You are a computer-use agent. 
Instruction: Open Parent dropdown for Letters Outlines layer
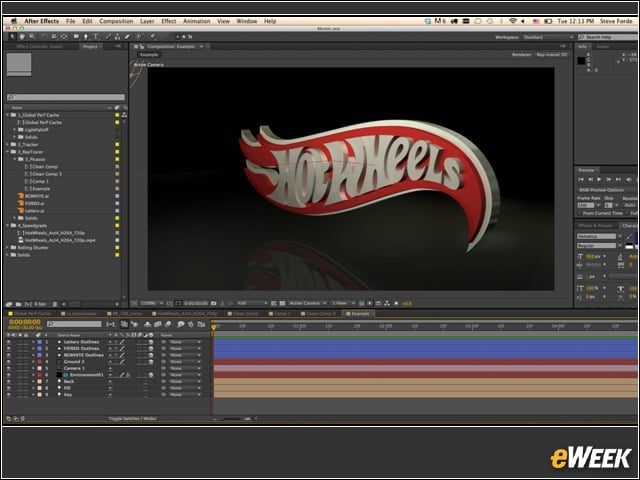point(186,342)
